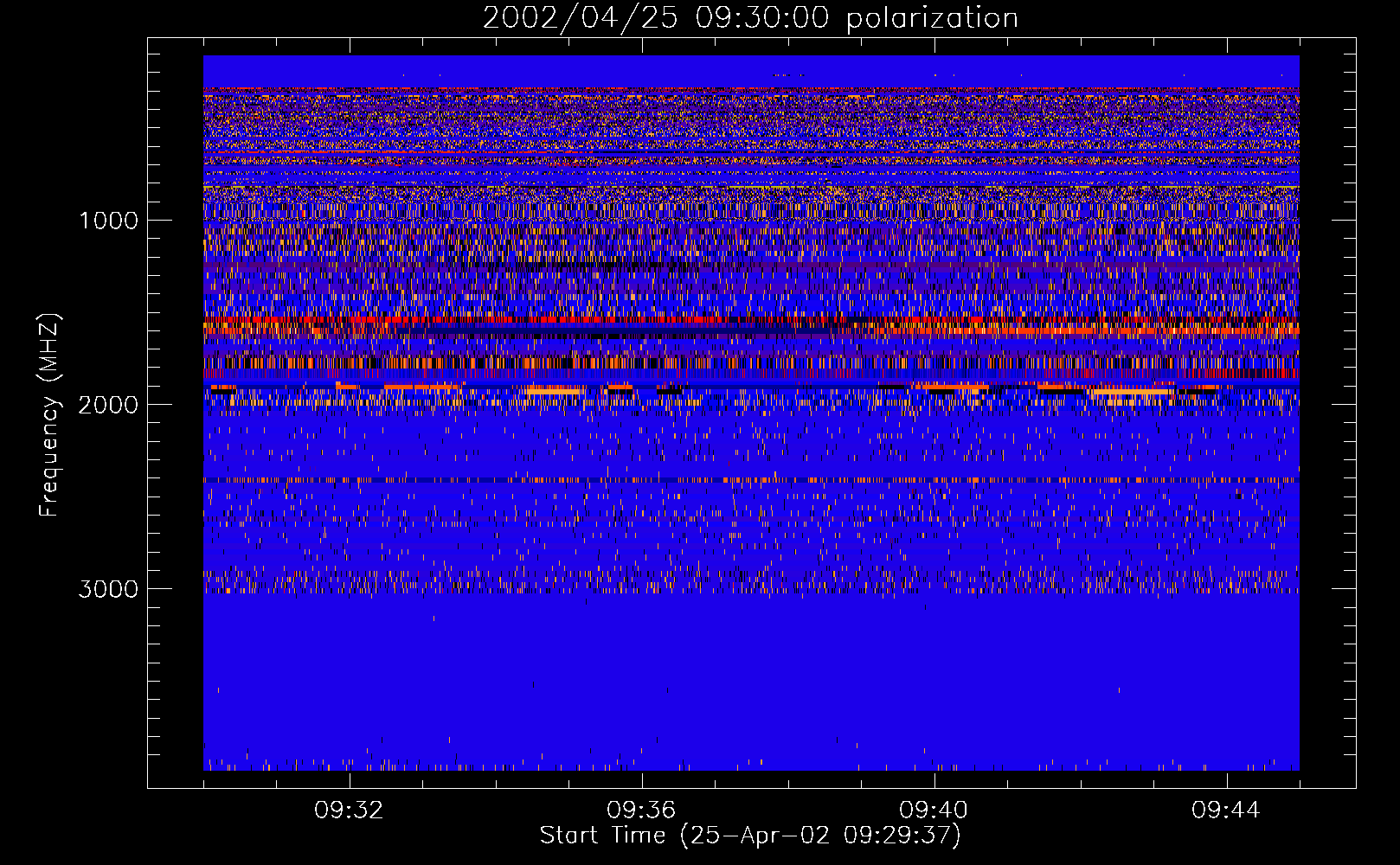Click the 09:32 time tick label

349,811
